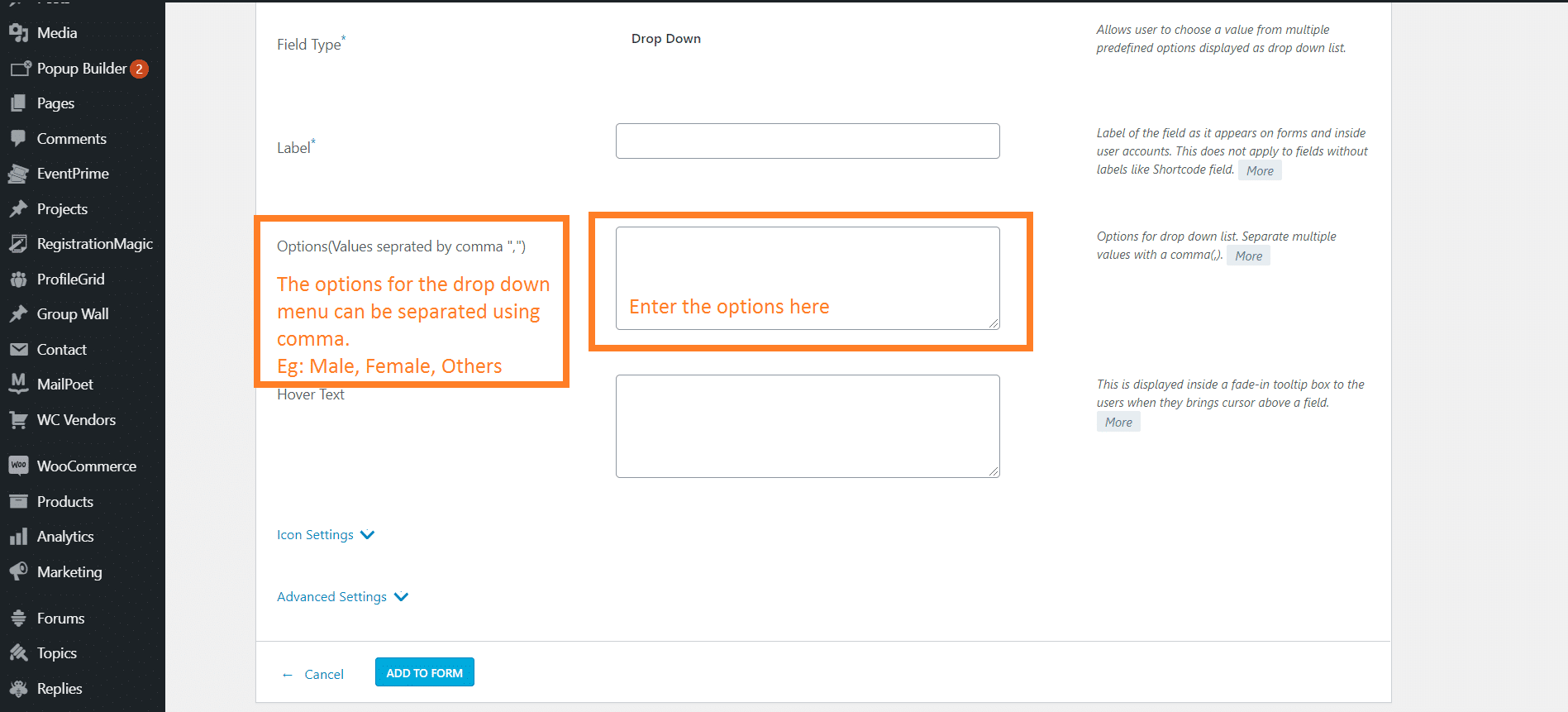Click the WC Vendors cart icon
The height and width of the screenshot is (712, 1568).
coord(18,420)
